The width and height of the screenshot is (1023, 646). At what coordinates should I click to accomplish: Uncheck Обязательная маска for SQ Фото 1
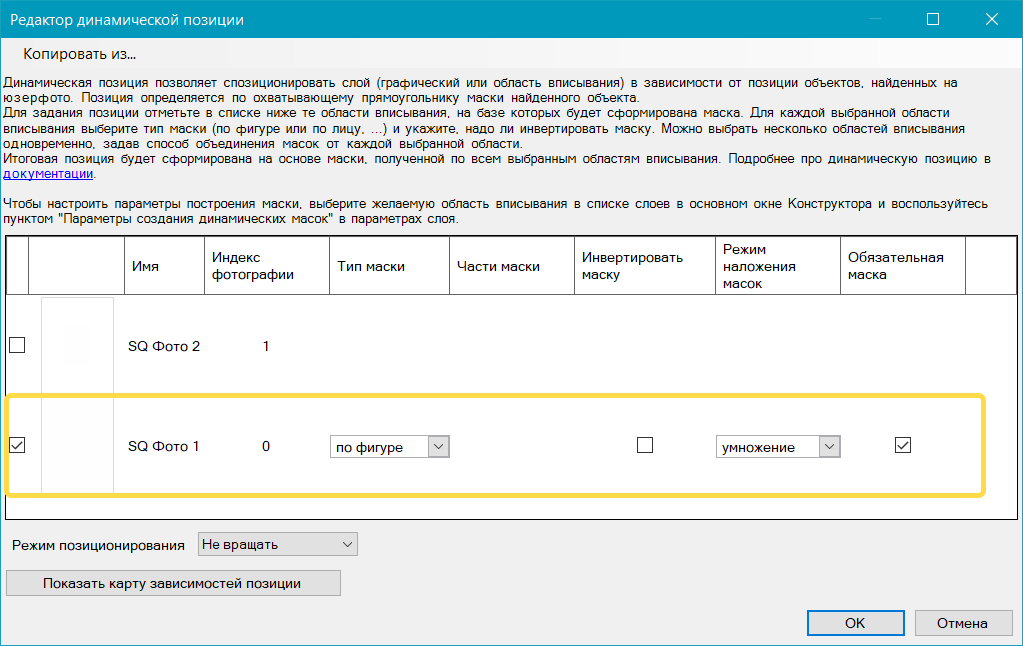tap(903, 446)
